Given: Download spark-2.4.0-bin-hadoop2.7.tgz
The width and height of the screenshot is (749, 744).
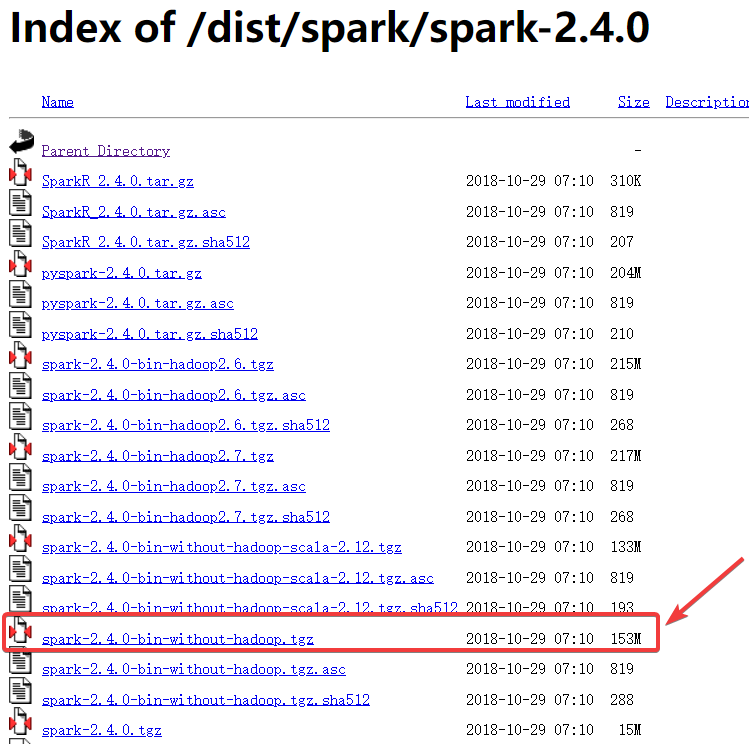Looking at the screenshot, I should point(158,457).
